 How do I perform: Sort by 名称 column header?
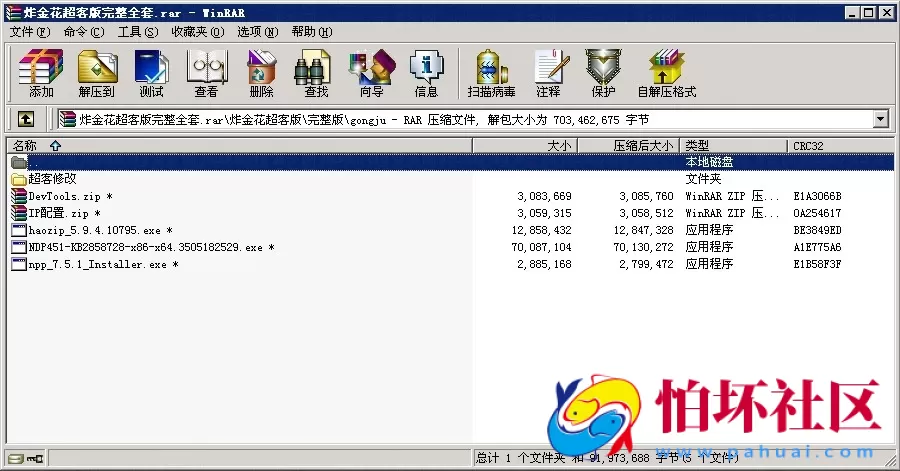pos(239,146)
